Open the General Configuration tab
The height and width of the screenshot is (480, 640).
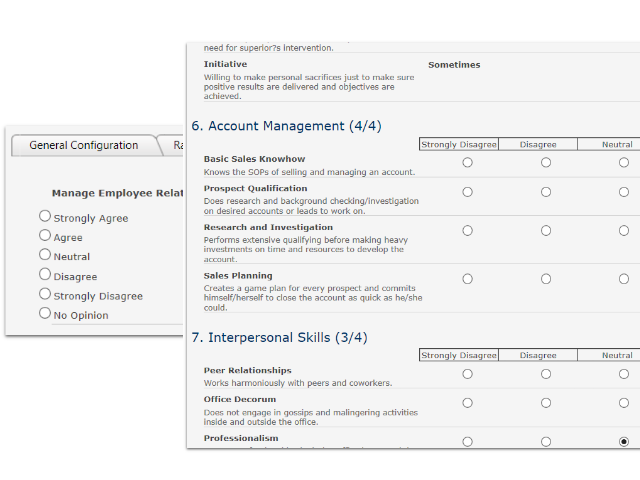(x=84, y=145)
